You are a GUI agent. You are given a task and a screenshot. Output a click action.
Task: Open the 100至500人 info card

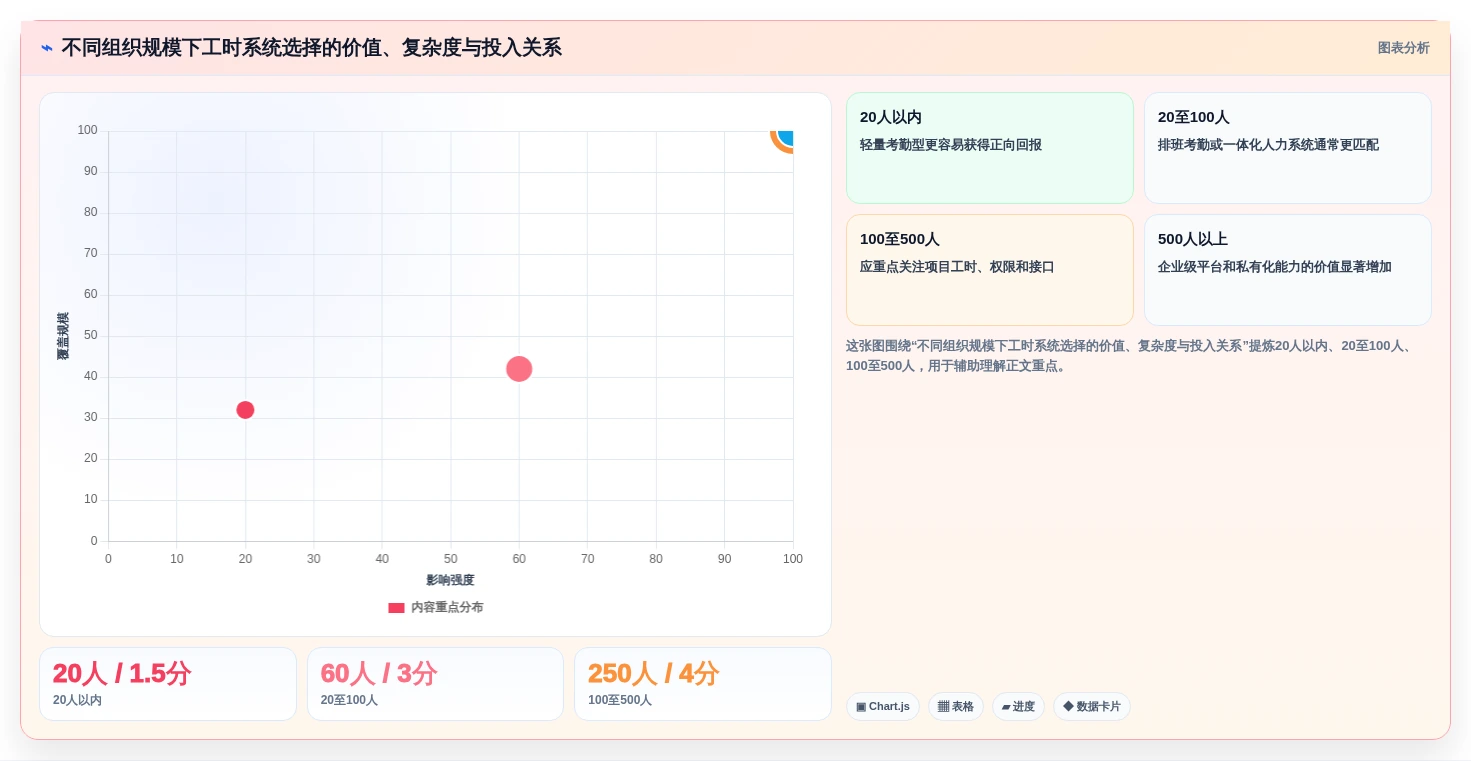click(x=989, y=270)
